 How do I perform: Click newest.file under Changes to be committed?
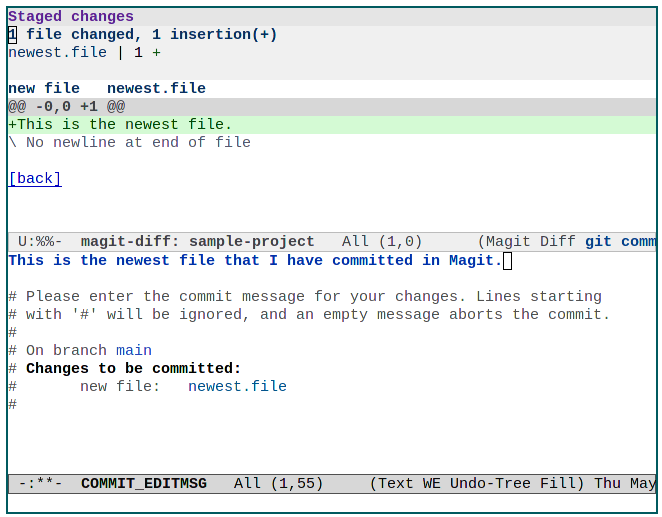(237, 387)
